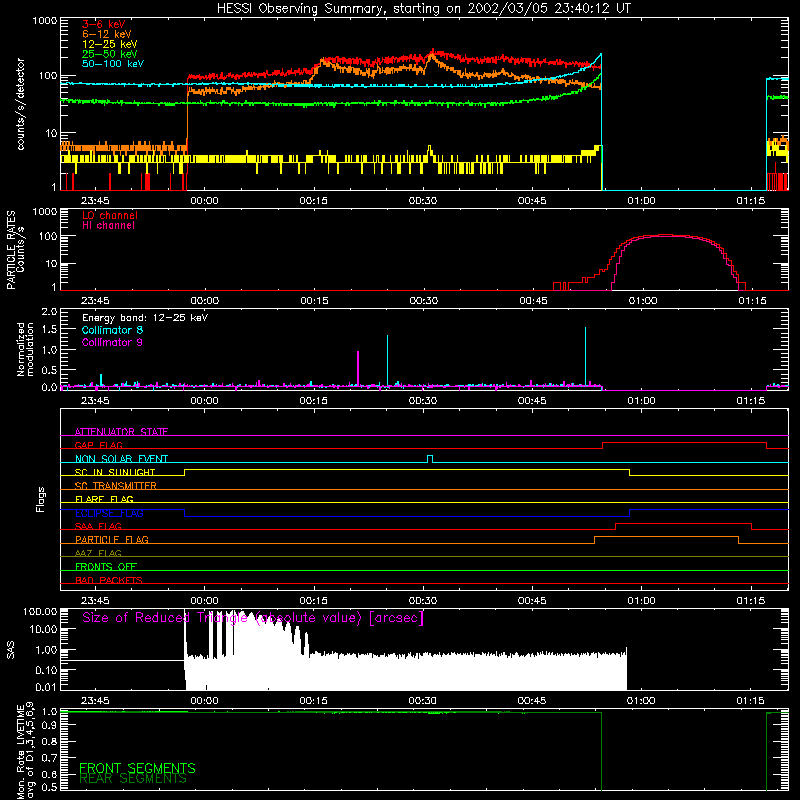Click the FRONT SEGMENTS legend entry

coord(137,768)
